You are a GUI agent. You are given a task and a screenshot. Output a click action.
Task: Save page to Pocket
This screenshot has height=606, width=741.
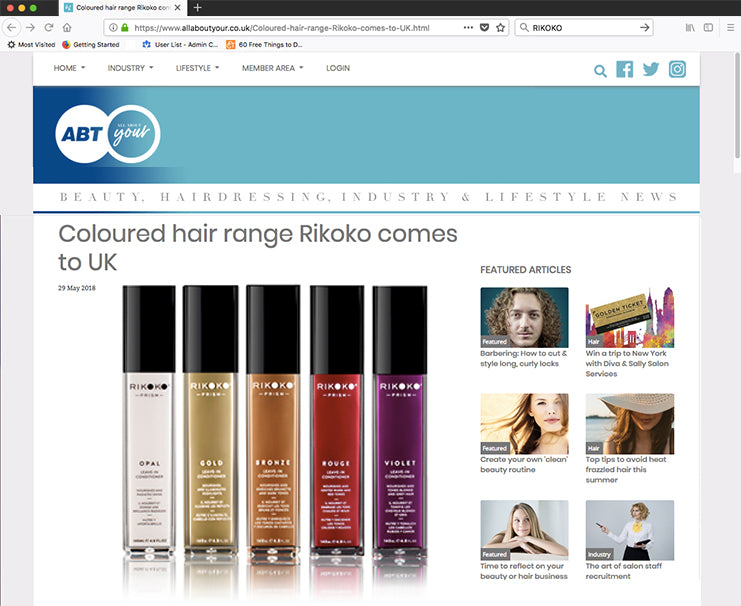click(x=484, y=27)
